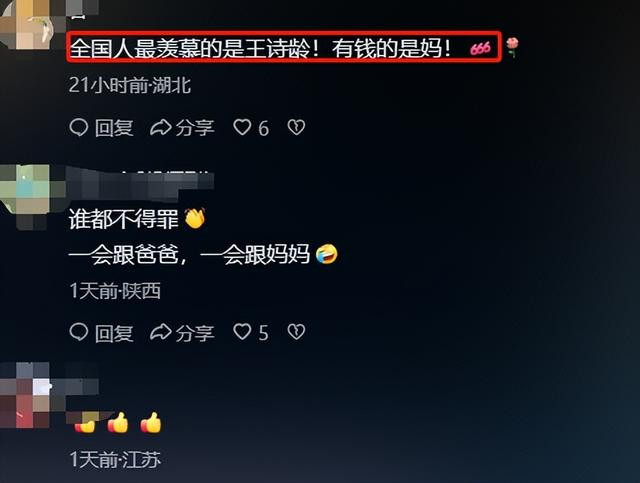Dislike the 谁都不得罪 comment with broken heart
Image resolution: width=640 pixels, height=483 pixels.
pyautogui.click(x=296, y=332)
